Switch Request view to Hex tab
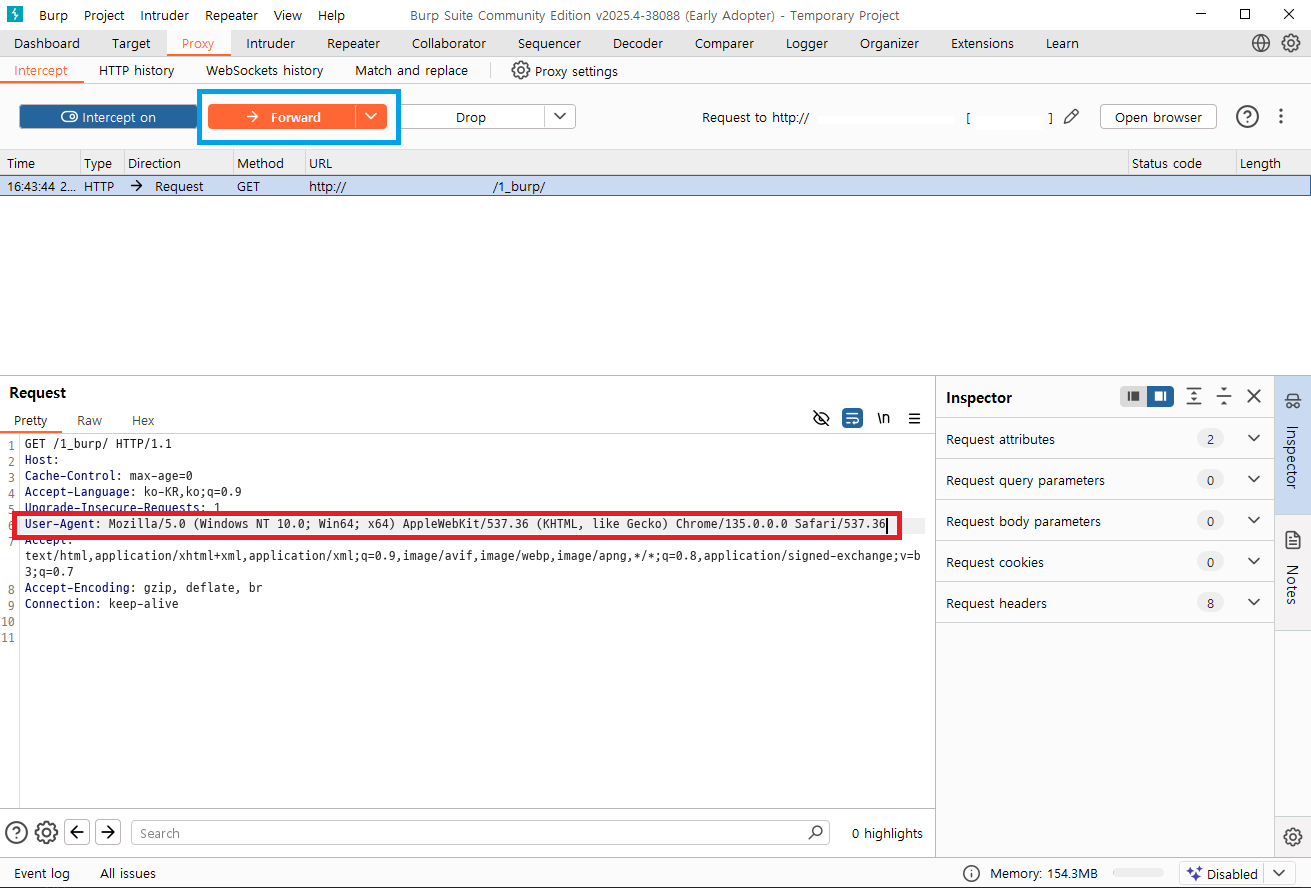The width and height of the screenshot is (1311, 888). pyautogui.click(x=143, y=420)
